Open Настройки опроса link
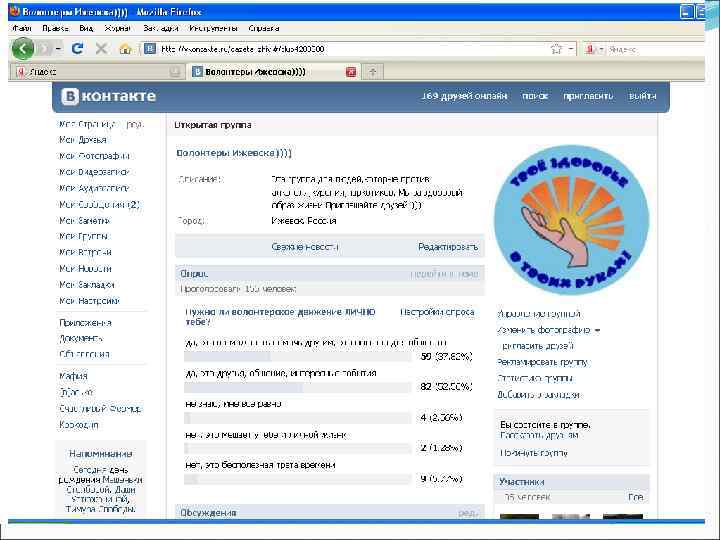Viewport: 720px width, 540px height. click(437, 312)
